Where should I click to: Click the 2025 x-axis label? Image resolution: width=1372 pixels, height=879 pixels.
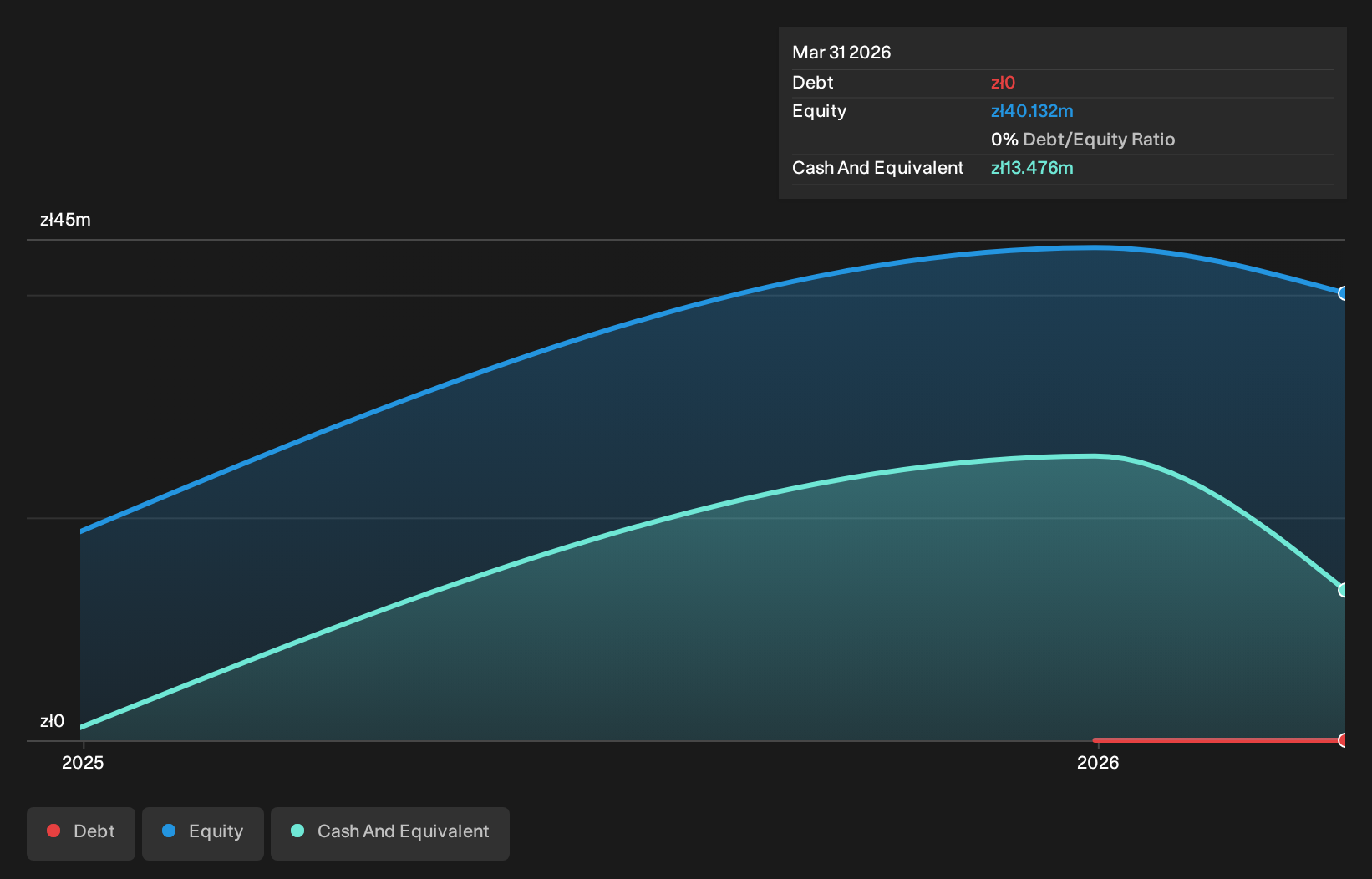[83, 762]
